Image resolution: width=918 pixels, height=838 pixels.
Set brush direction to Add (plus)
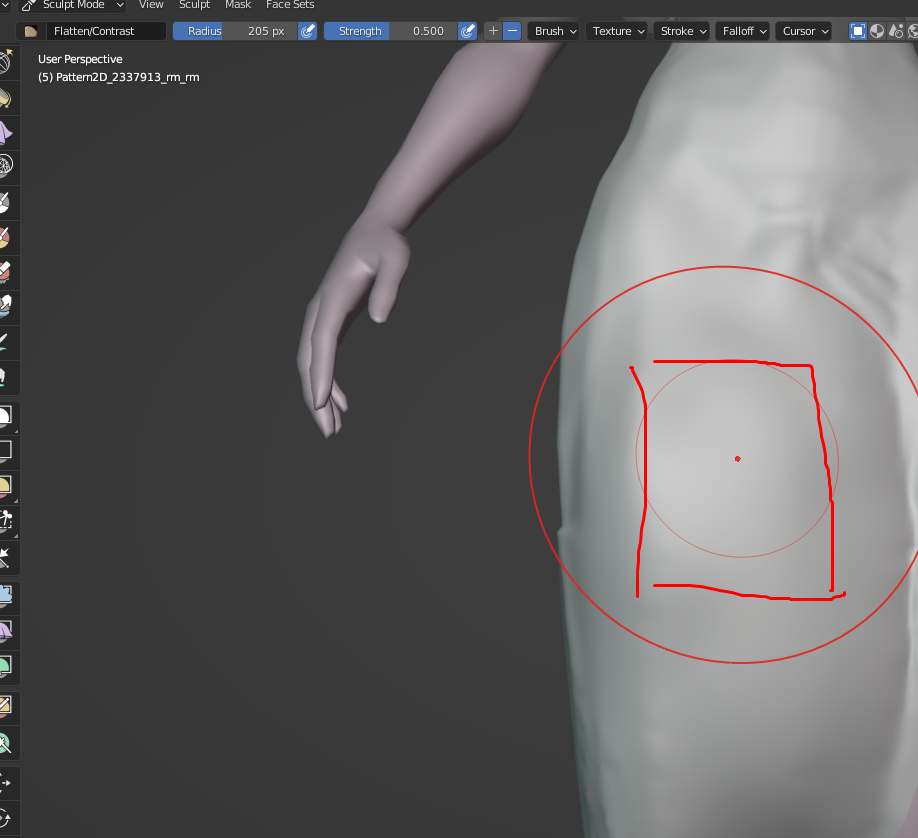click(x=494, y=31)
